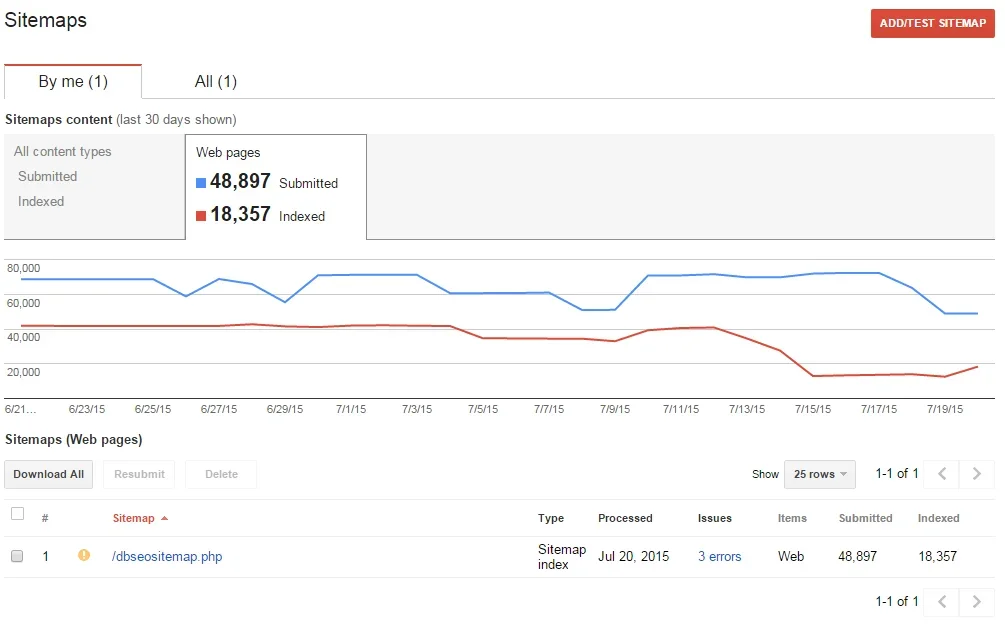Viewport: 1005px width, 626px height.
Task: Select the Web pages content tab
Action: [276, 186]
